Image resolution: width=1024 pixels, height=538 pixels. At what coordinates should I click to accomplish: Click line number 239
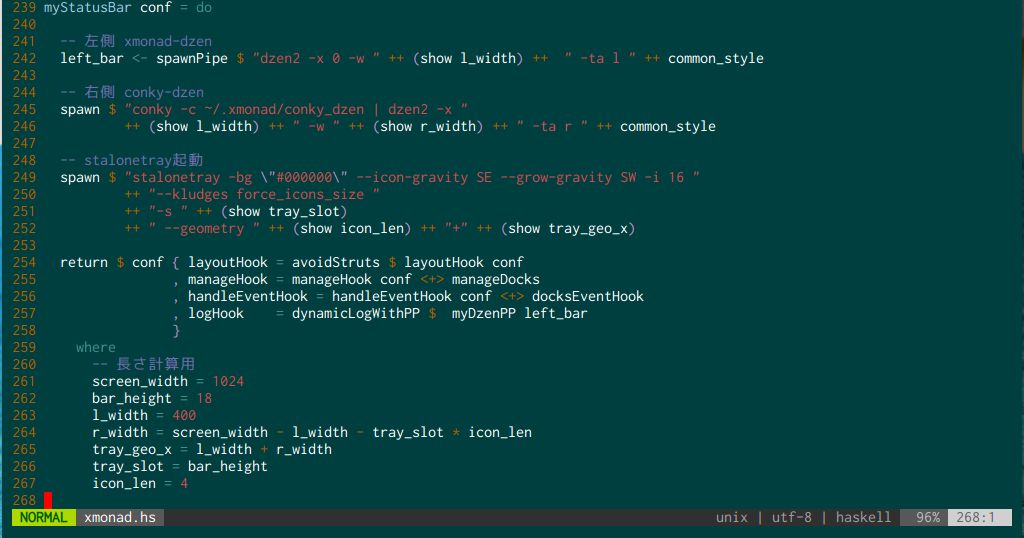24,8
